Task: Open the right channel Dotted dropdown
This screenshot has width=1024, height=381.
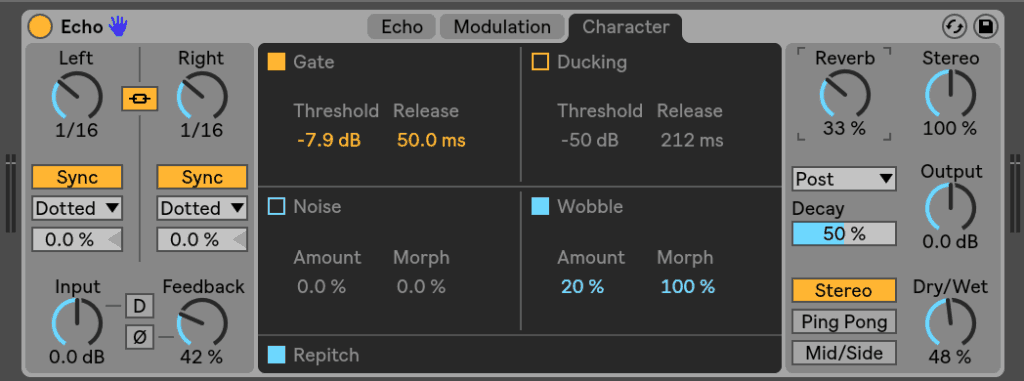Action: (202, 208)
